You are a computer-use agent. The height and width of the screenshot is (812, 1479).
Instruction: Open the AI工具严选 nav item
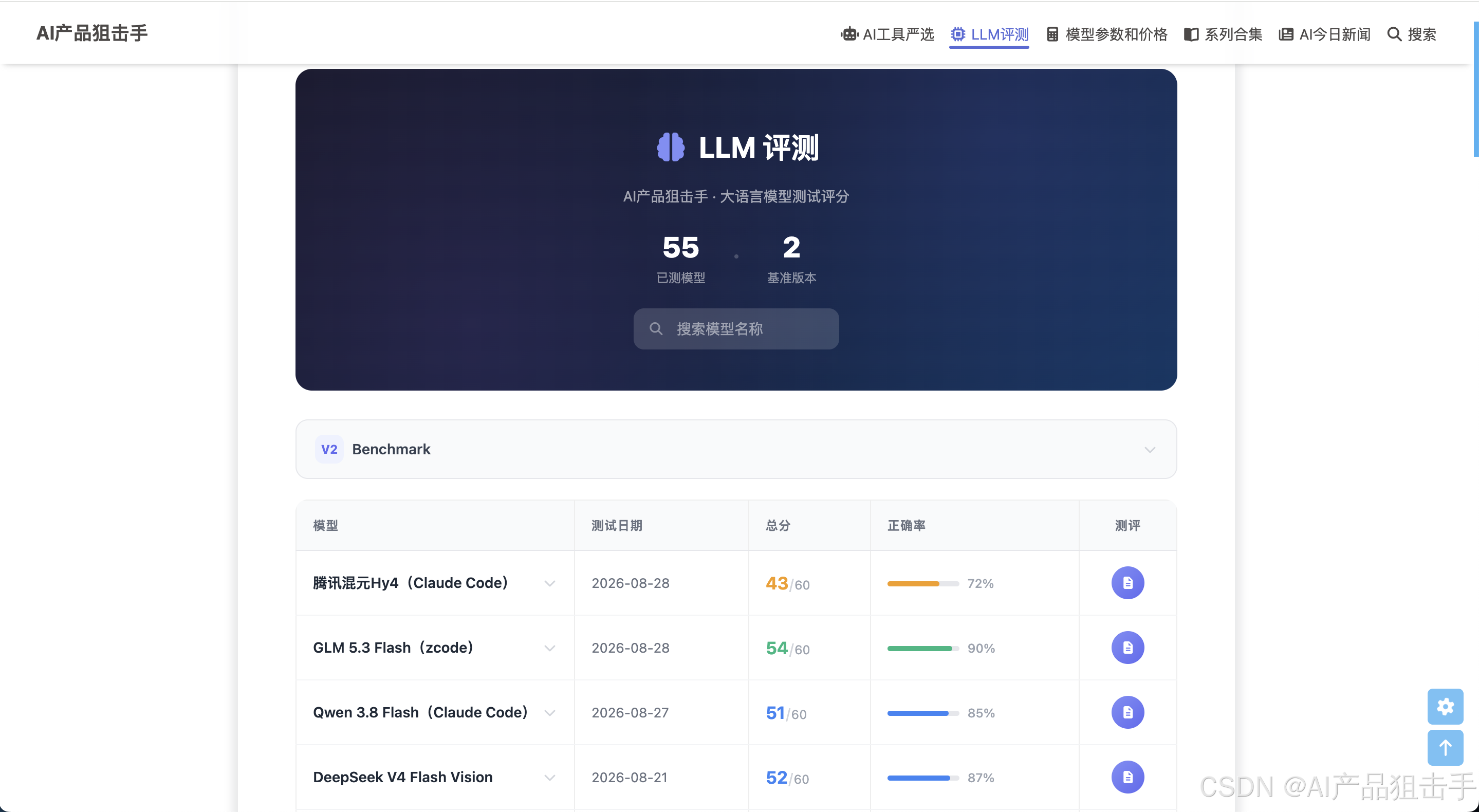point(887,34)
